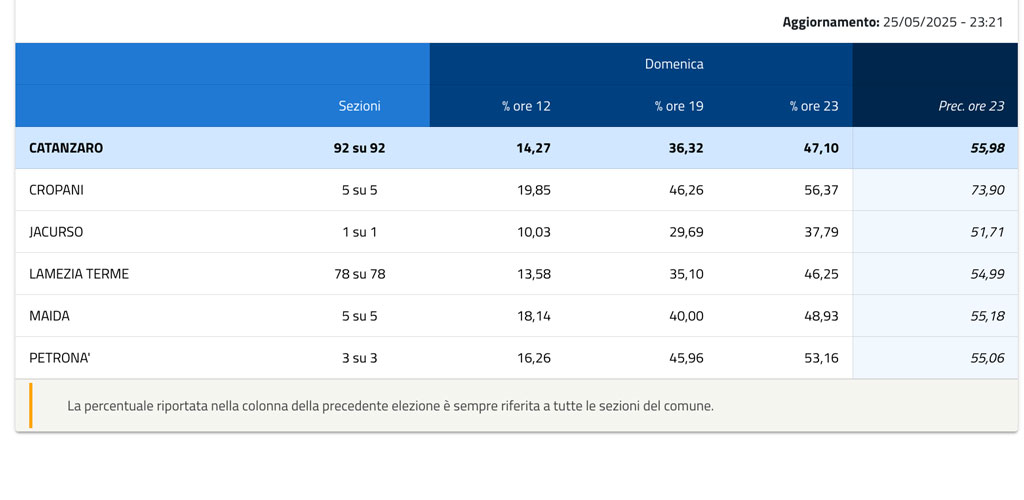Click Maida's 40,00 value at ore 19
This screenshot has height=500, width=1024.
click(x=686, y=316)
